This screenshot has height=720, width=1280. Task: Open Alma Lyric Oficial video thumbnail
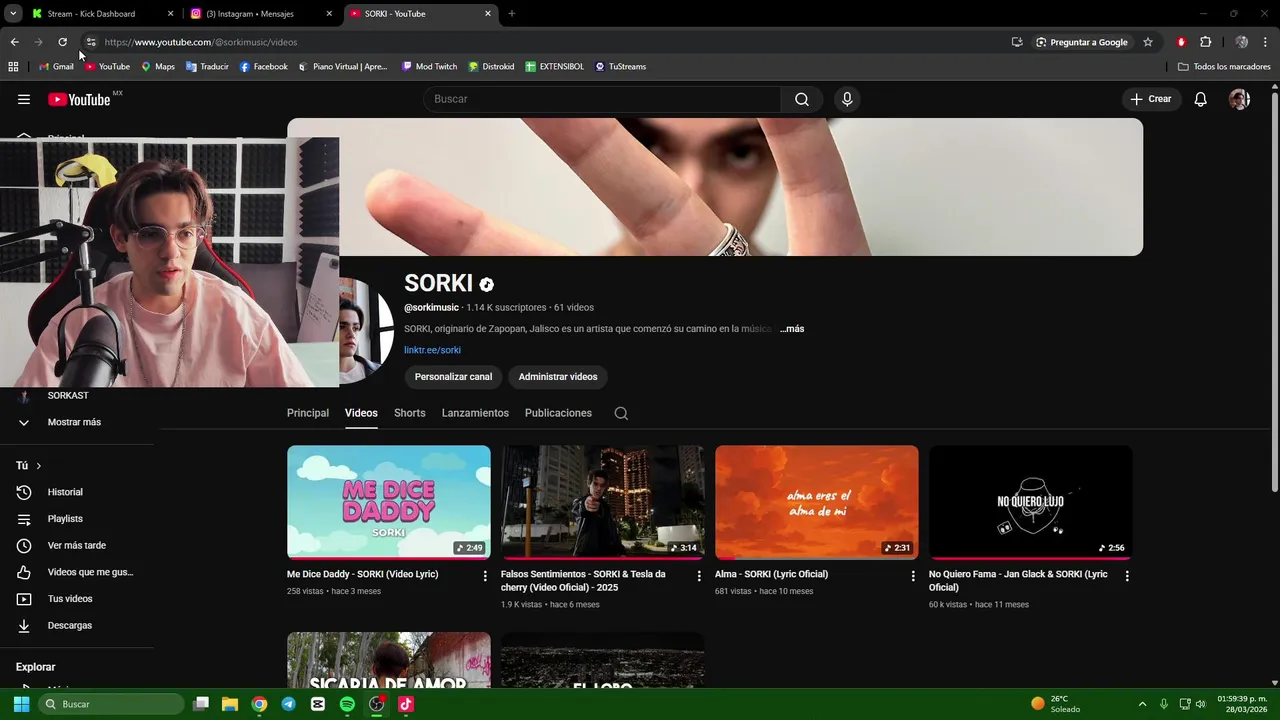[x=817, y=502]
